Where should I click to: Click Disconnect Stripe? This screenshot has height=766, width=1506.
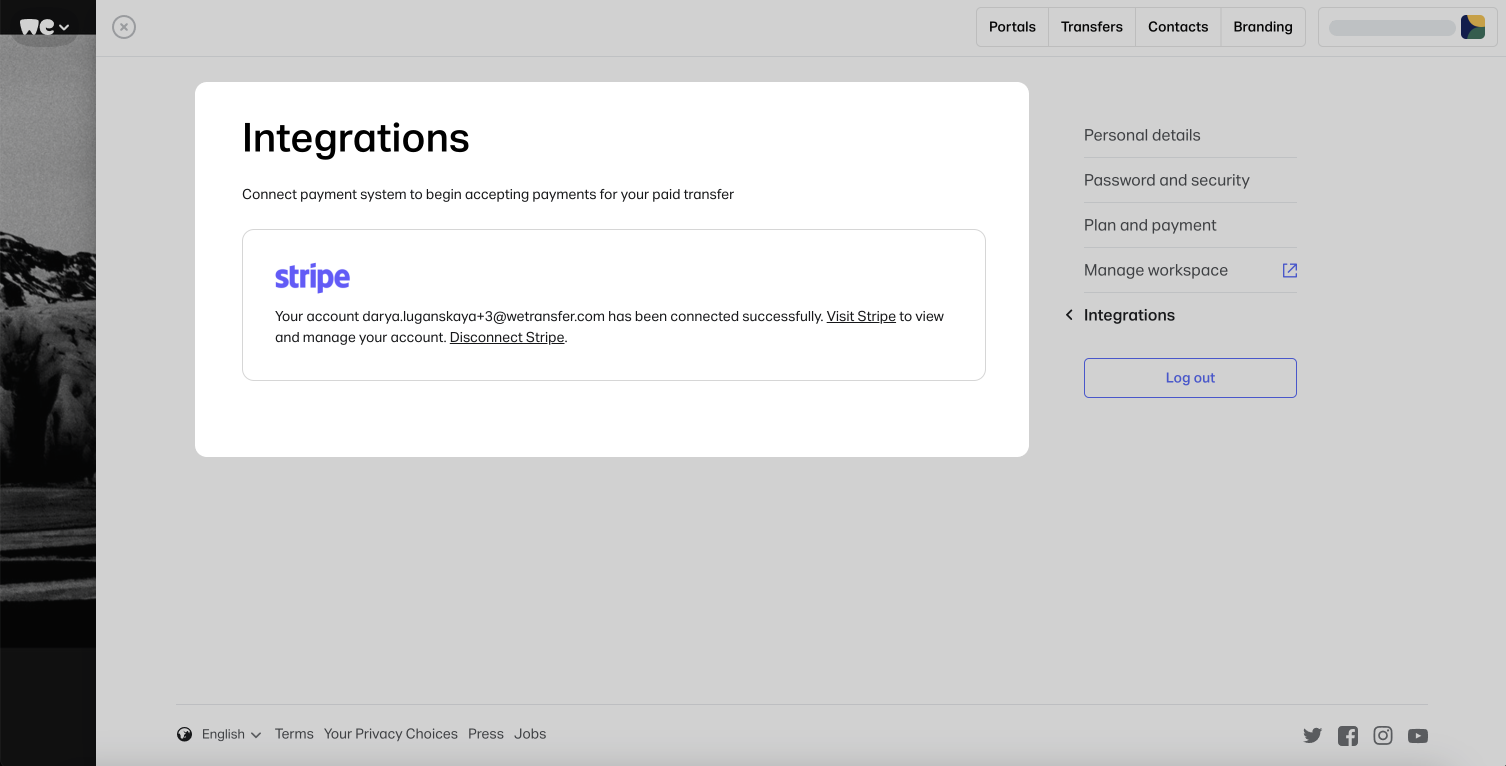[x=506, y=337]
